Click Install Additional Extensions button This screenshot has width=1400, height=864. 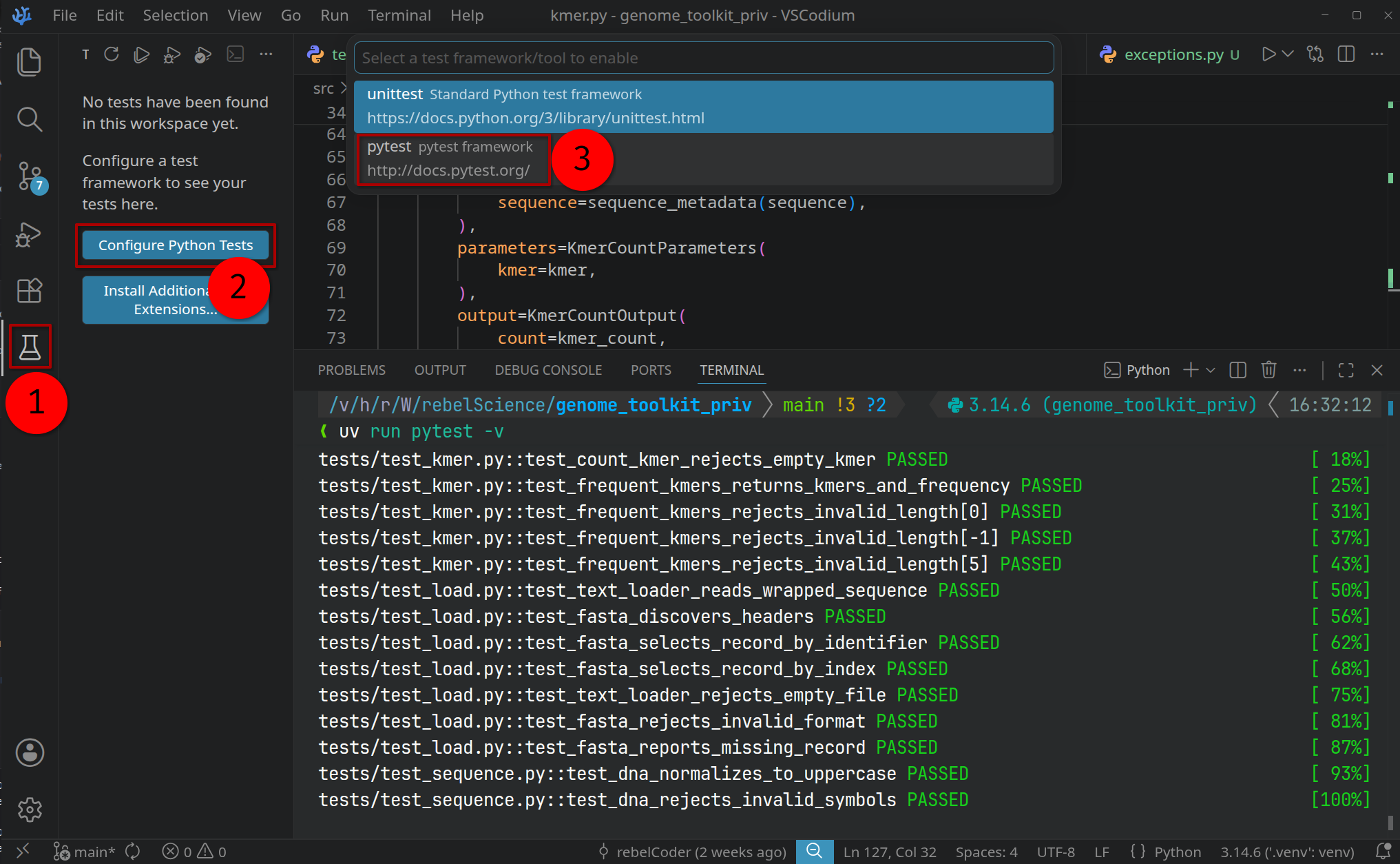pos(176,300)
